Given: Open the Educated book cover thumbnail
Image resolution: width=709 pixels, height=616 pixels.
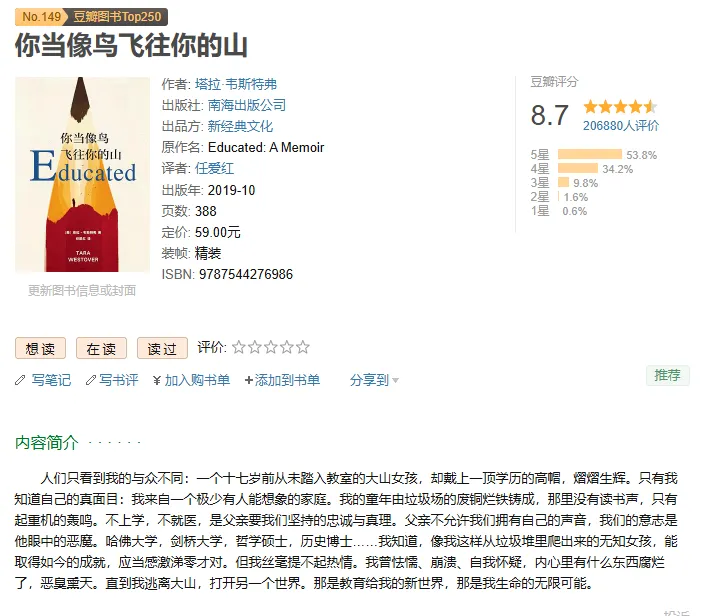Looking at the screenshot, I should tap(82, 175).
